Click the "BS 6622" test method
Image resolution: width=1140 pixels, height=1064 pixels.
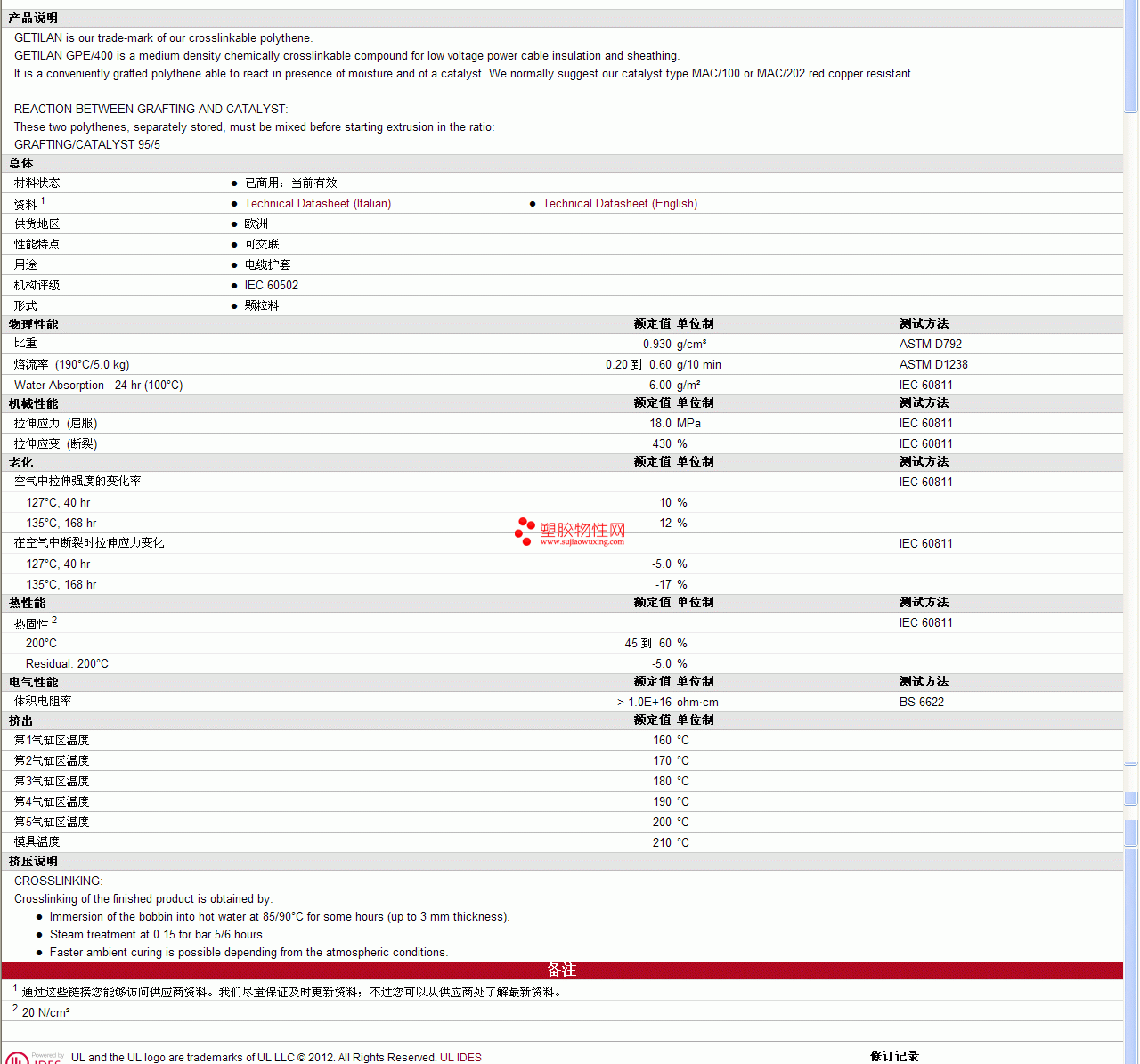922,703
